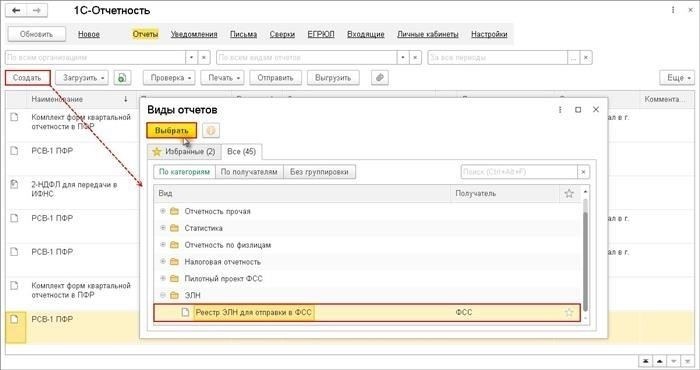The height and width of the screenshot is (370, 700).
Task: Open the Личные кабинеты section
Action: [428, 34]
